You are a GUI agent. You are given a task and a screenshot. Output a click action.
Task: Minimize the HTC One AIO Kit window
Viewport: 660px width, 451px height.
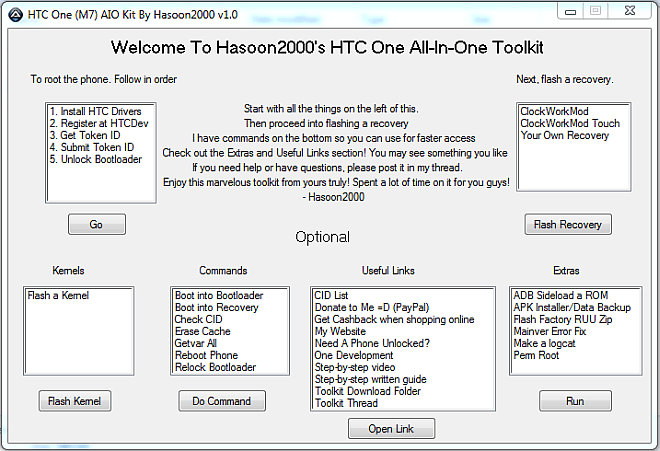click(570, 11)
